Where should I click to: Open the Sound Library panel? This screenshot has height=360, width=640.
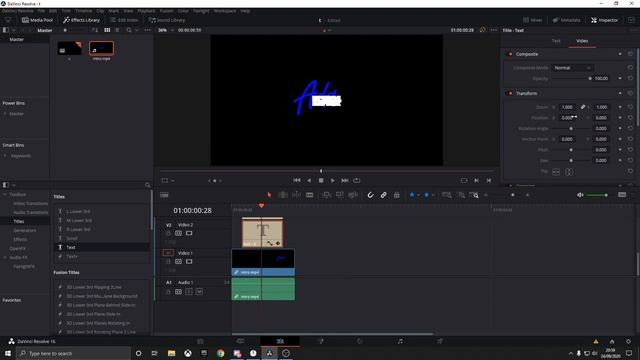coord(167,20)
